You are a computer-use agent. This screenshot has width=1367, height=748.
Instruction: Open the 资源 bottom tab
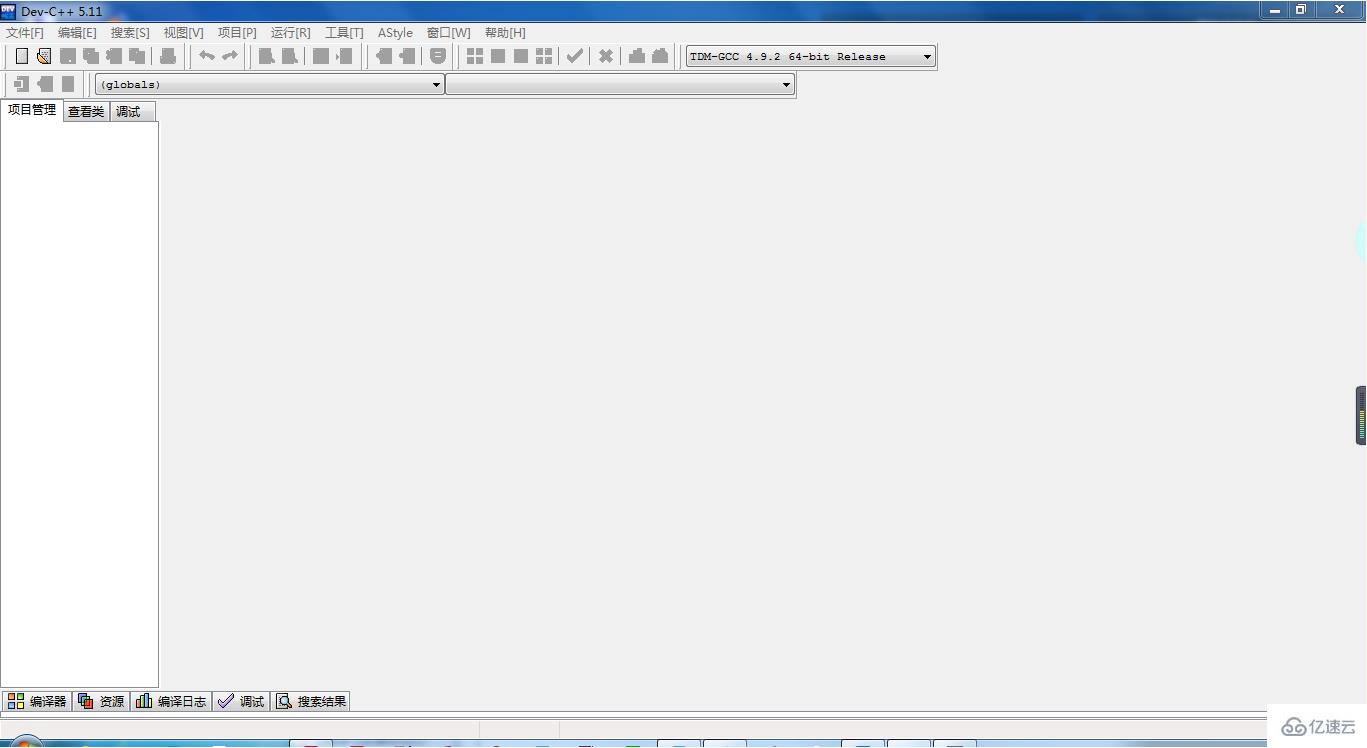pyautogui.click(x=101, y=701)
